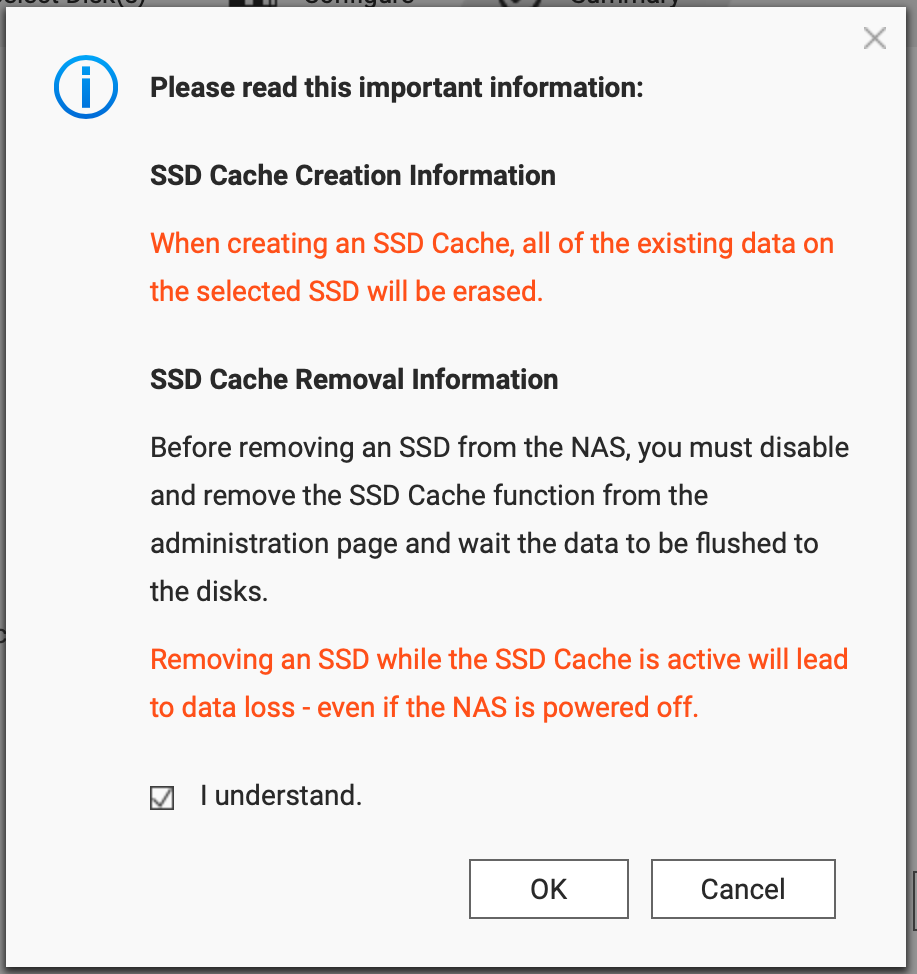Click "administration page" in the removal paragraph
This screenshot has width=917, height=974.
coord(273,544)
